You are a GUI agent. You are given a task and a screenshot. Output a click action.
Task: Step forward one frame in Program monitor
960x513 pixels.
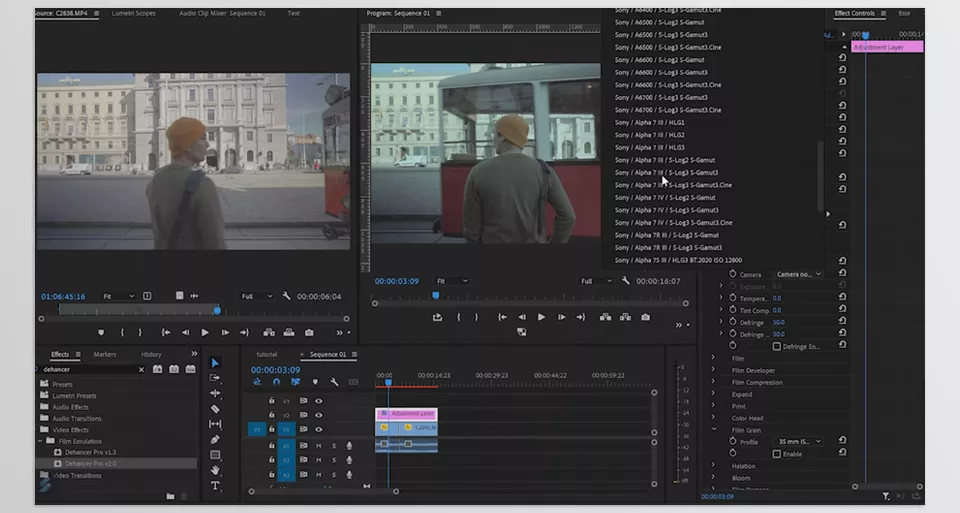(x=561, y=317)
